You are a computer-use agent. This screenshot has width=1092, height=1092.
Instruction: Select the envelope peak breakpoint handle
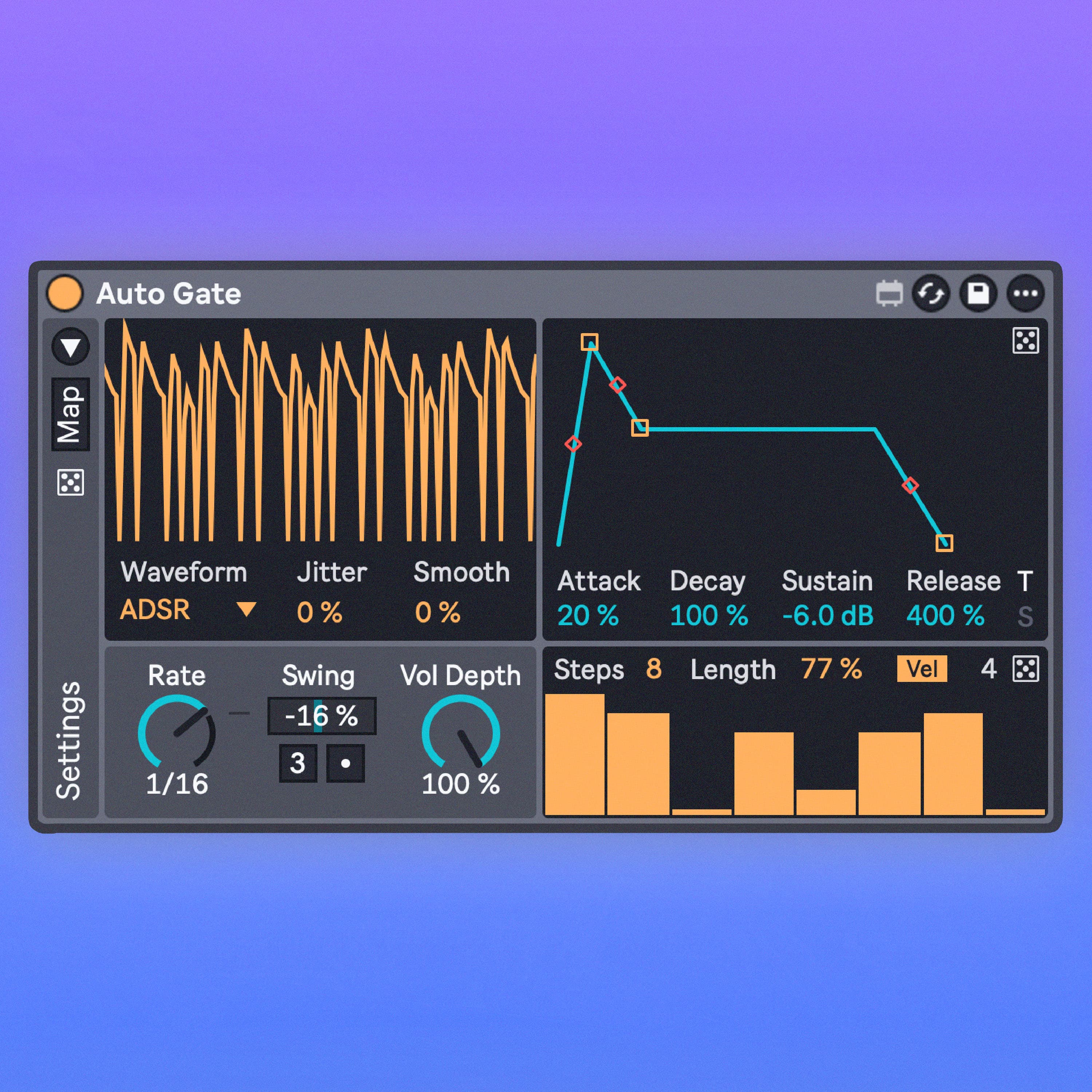[x=590, y=342]
